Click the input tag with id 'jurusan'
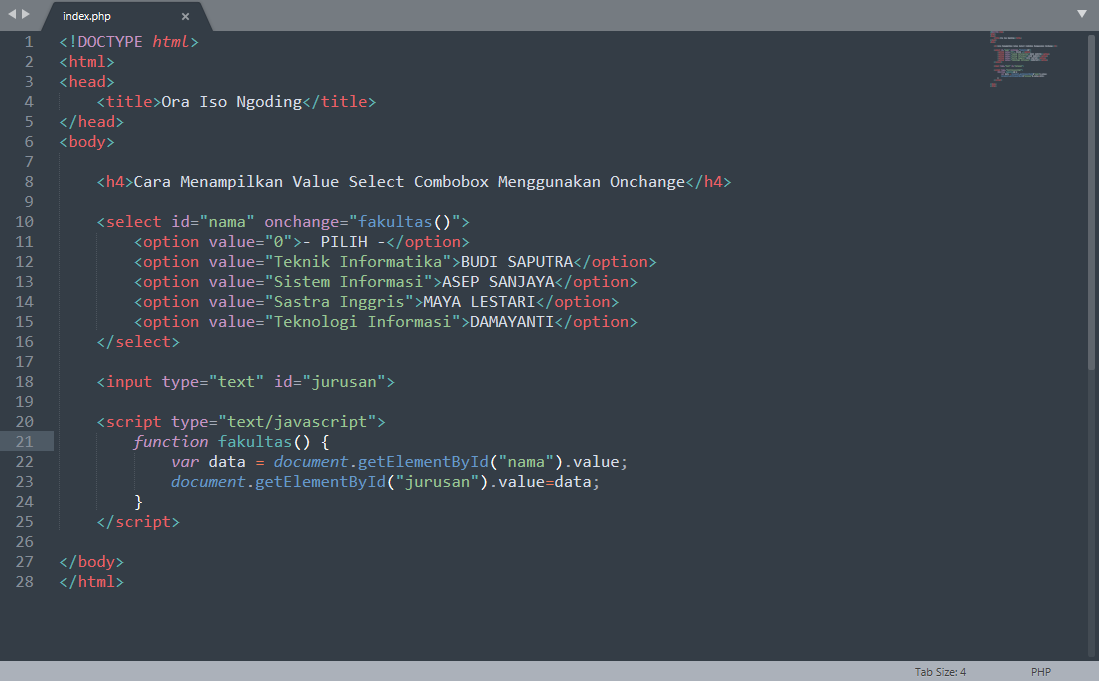Screen dimensions: 1099x681 coord(245,381)
